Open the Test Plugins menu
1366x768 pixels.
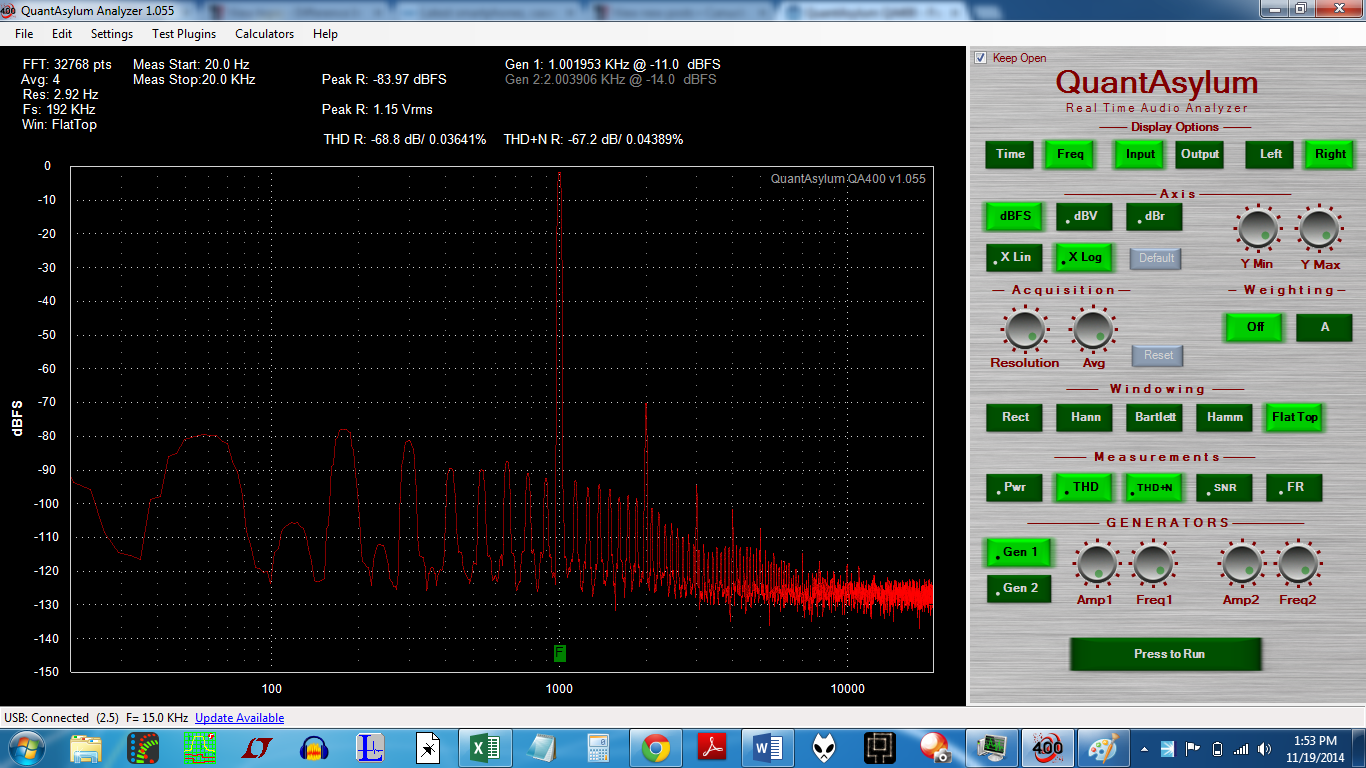pos(184,33)
